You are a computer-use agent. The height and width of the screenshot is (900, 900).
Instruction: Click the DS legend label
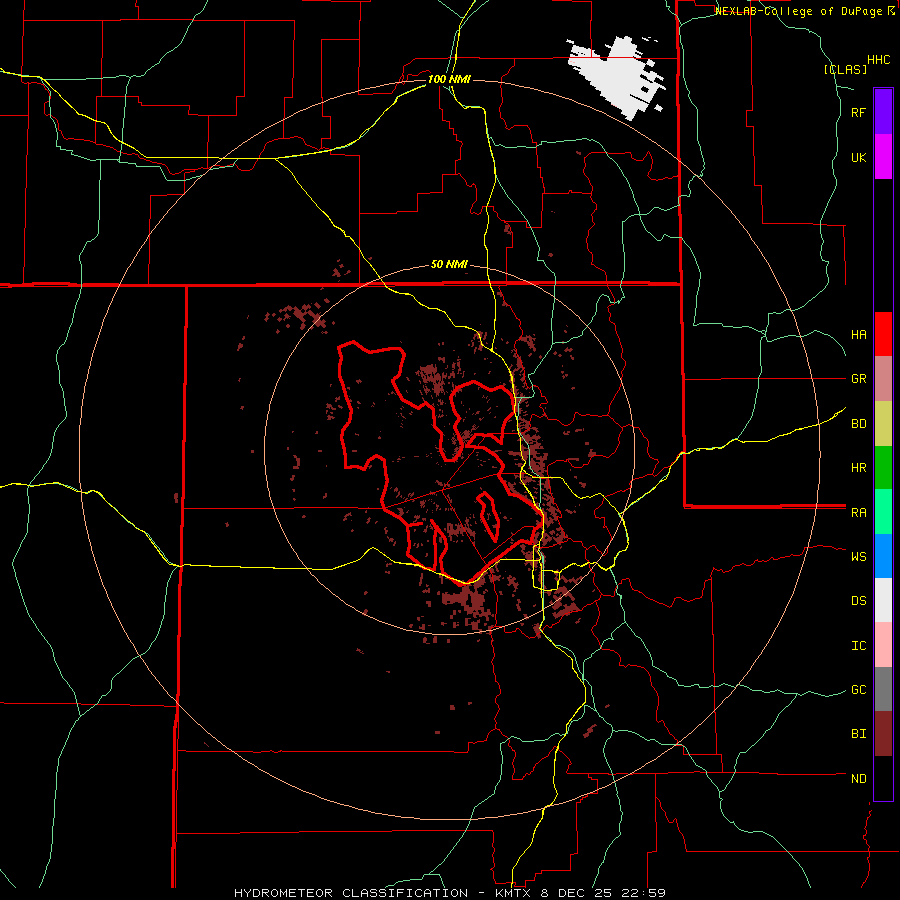pos(858,601)
